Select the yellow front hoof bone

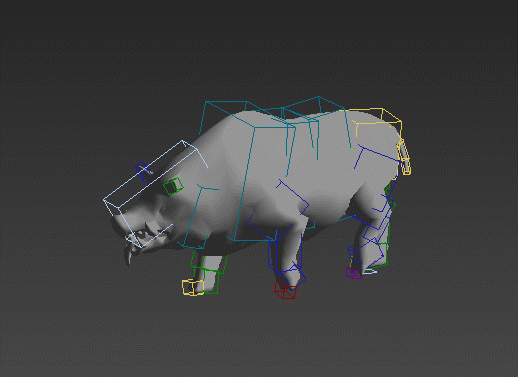coord(193,287)
